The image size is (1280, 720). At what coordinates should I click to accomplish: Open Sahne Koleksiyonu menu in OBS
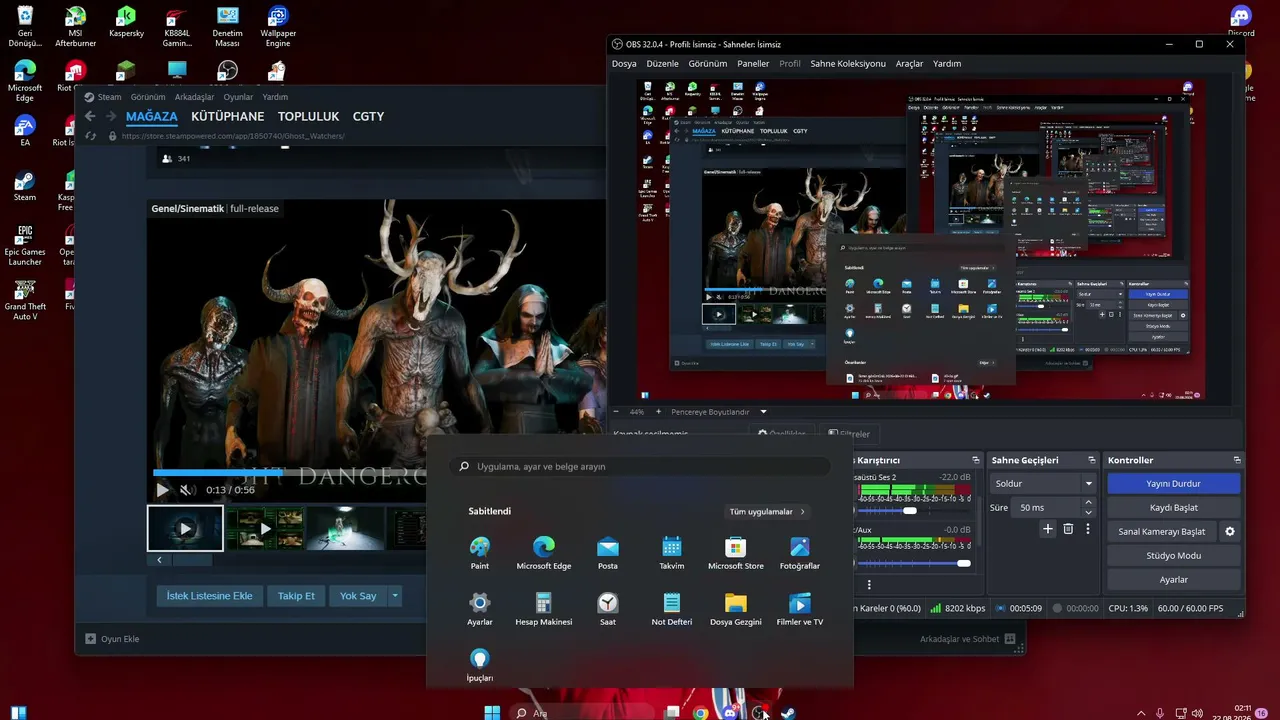pyautogui.click(x=848, y=63)
